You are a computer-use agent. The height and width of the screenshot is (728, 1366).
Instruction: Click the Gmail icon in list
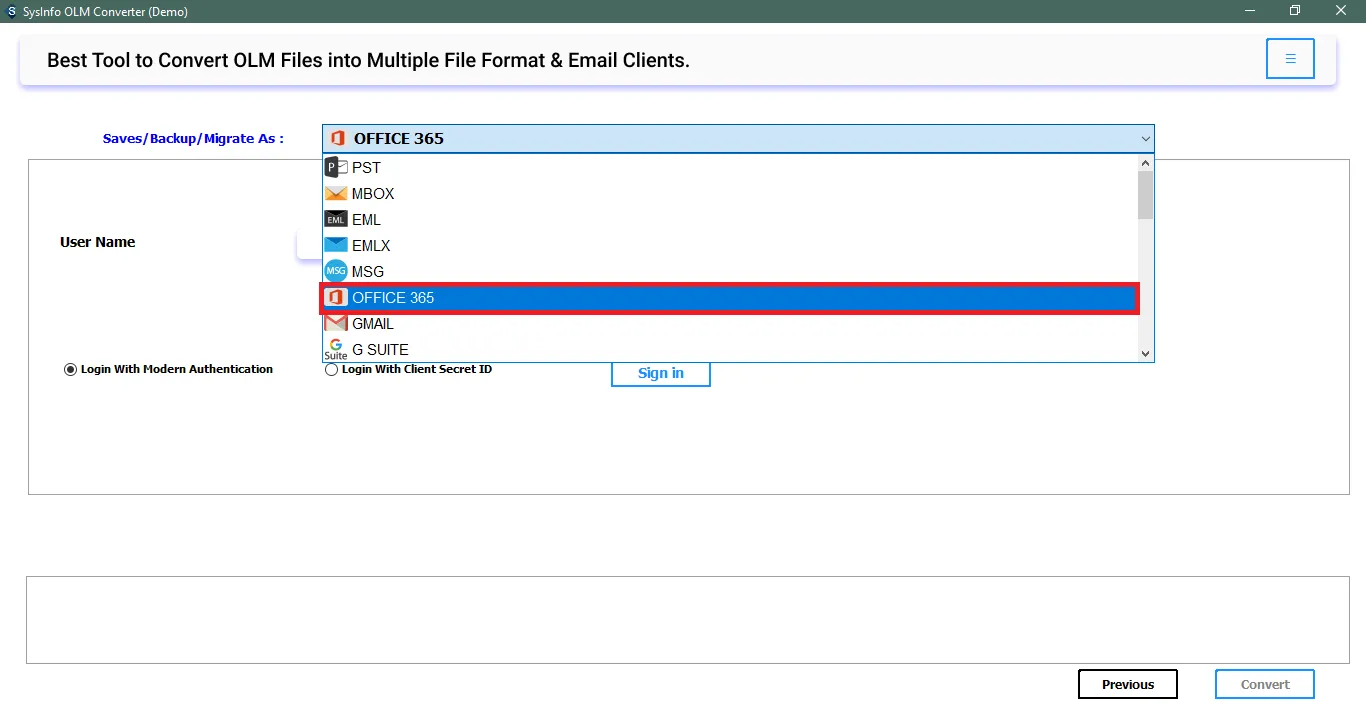(336, 324)
